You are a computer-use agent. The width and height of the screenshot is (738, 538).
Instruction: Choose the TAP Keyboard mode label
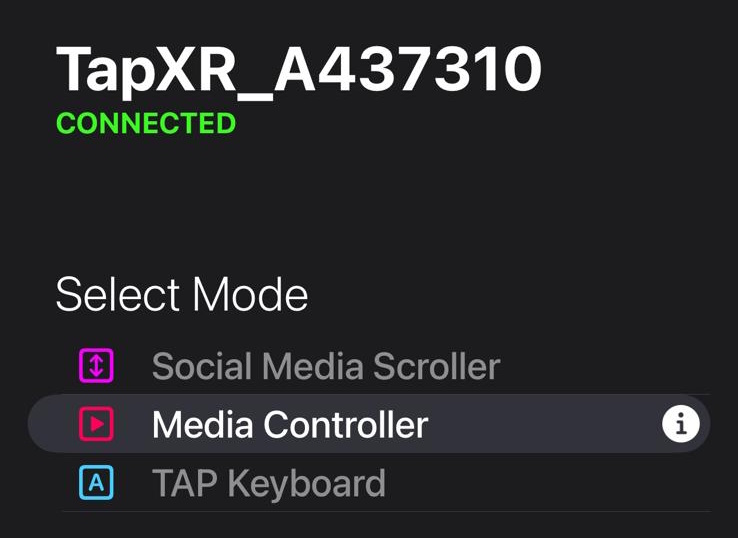click(x=269, y=484)
